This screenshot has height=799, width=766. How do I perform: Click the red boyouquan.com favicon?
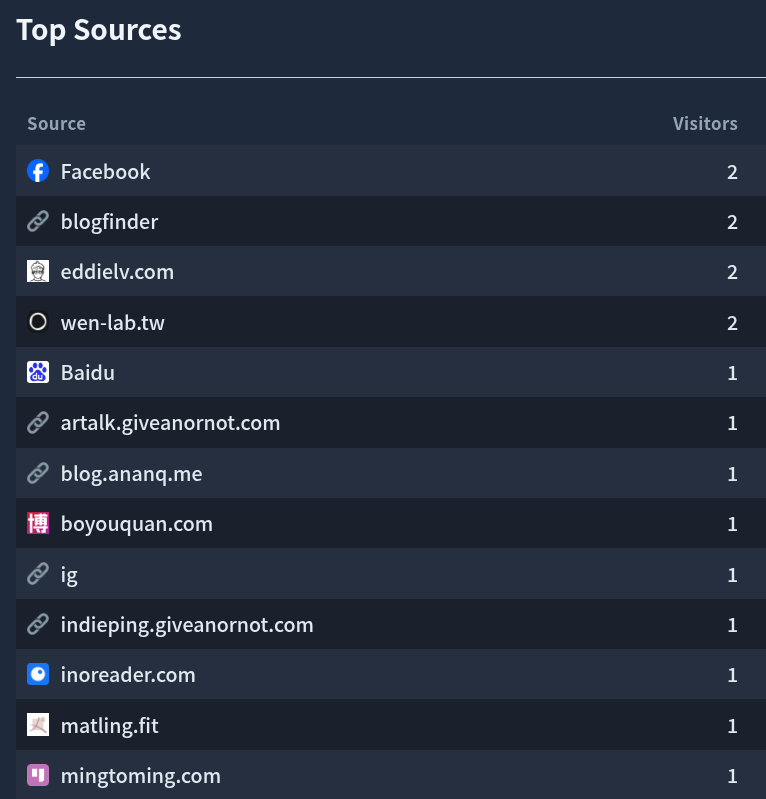[x=38, y=523]
